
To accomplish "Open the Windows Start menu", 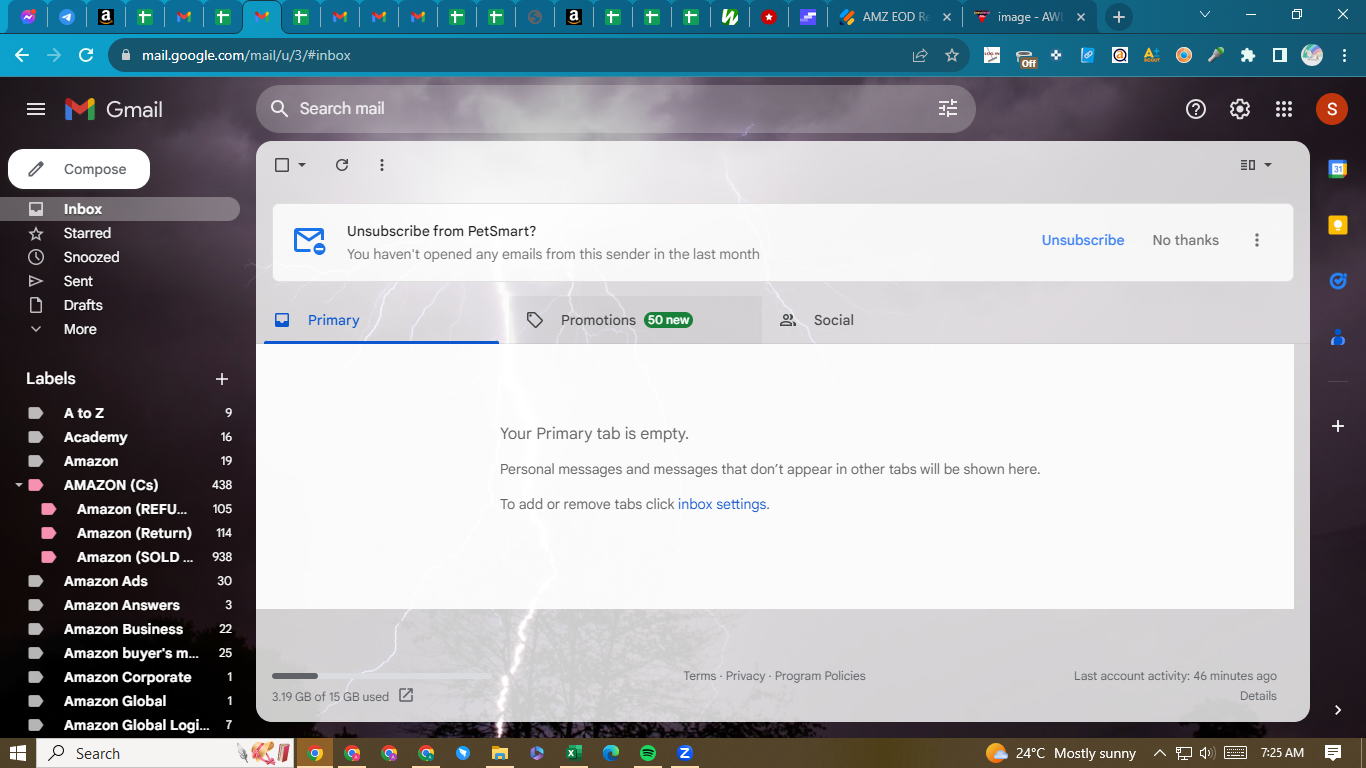I will (x=18, y=753).
